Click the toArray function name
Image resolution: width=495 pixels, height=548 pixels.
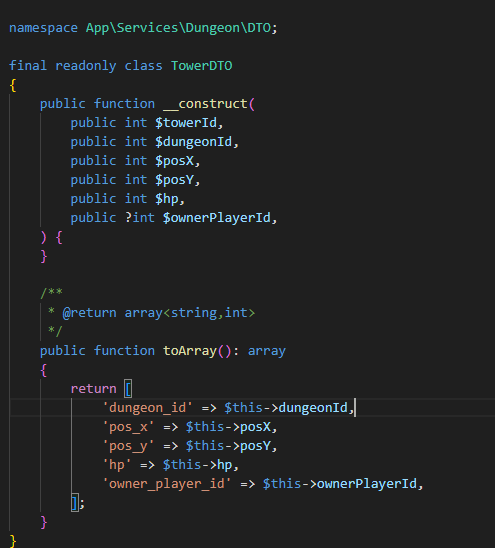(190, 351)
